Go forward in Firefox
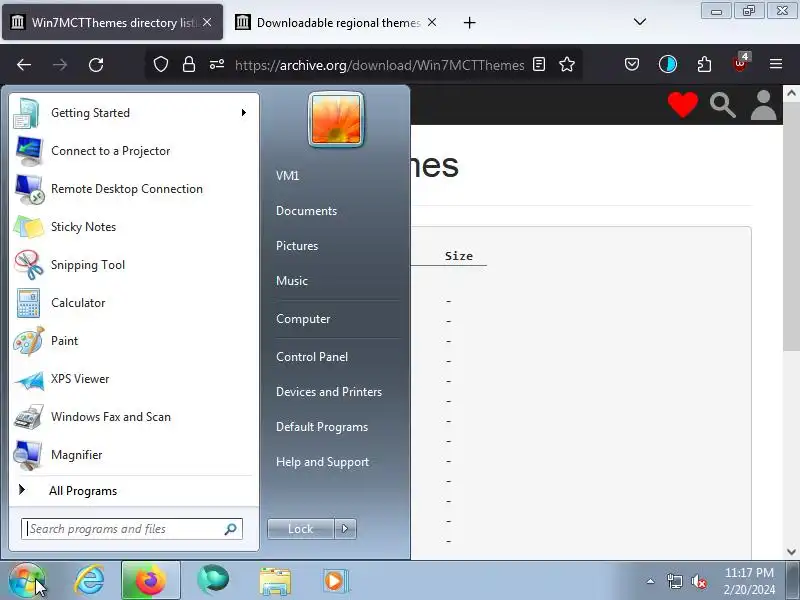 [60, 64]
